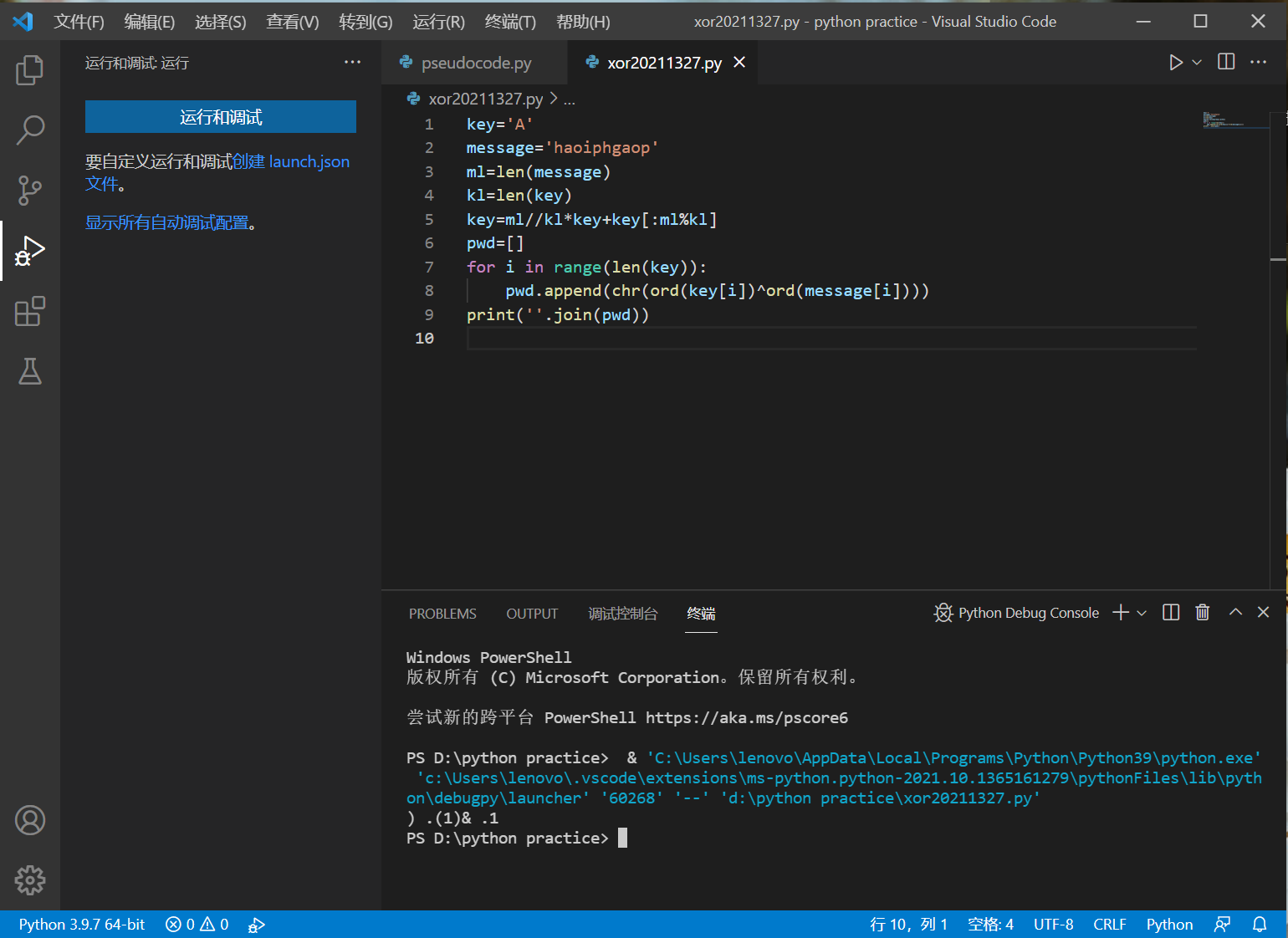Open the Explorer view in activity bar

coord(29,70)
